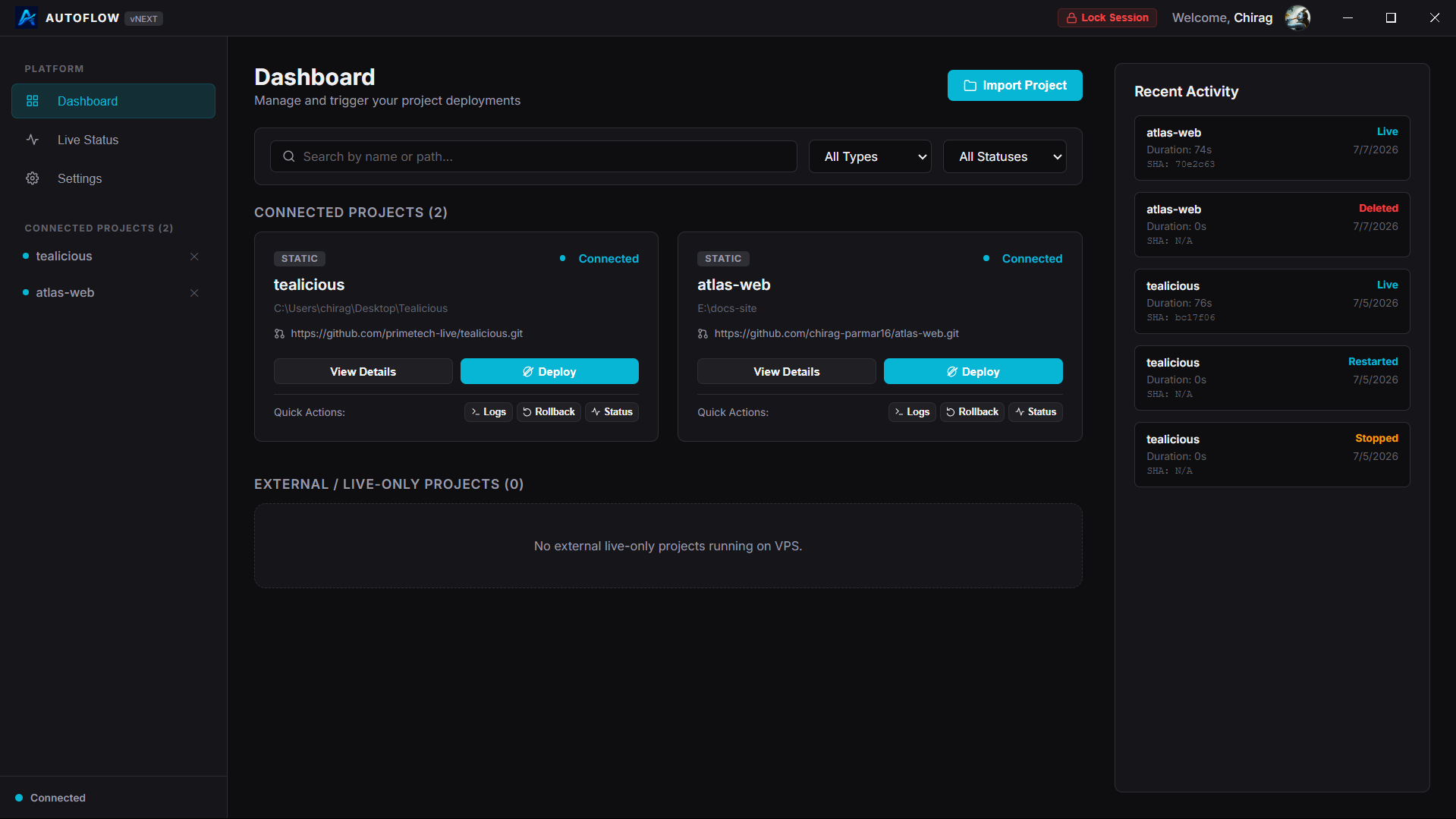Click the git icon beside atlas-web repo URL
Viewport: 1456px width, 819px height.
[703, 334]
